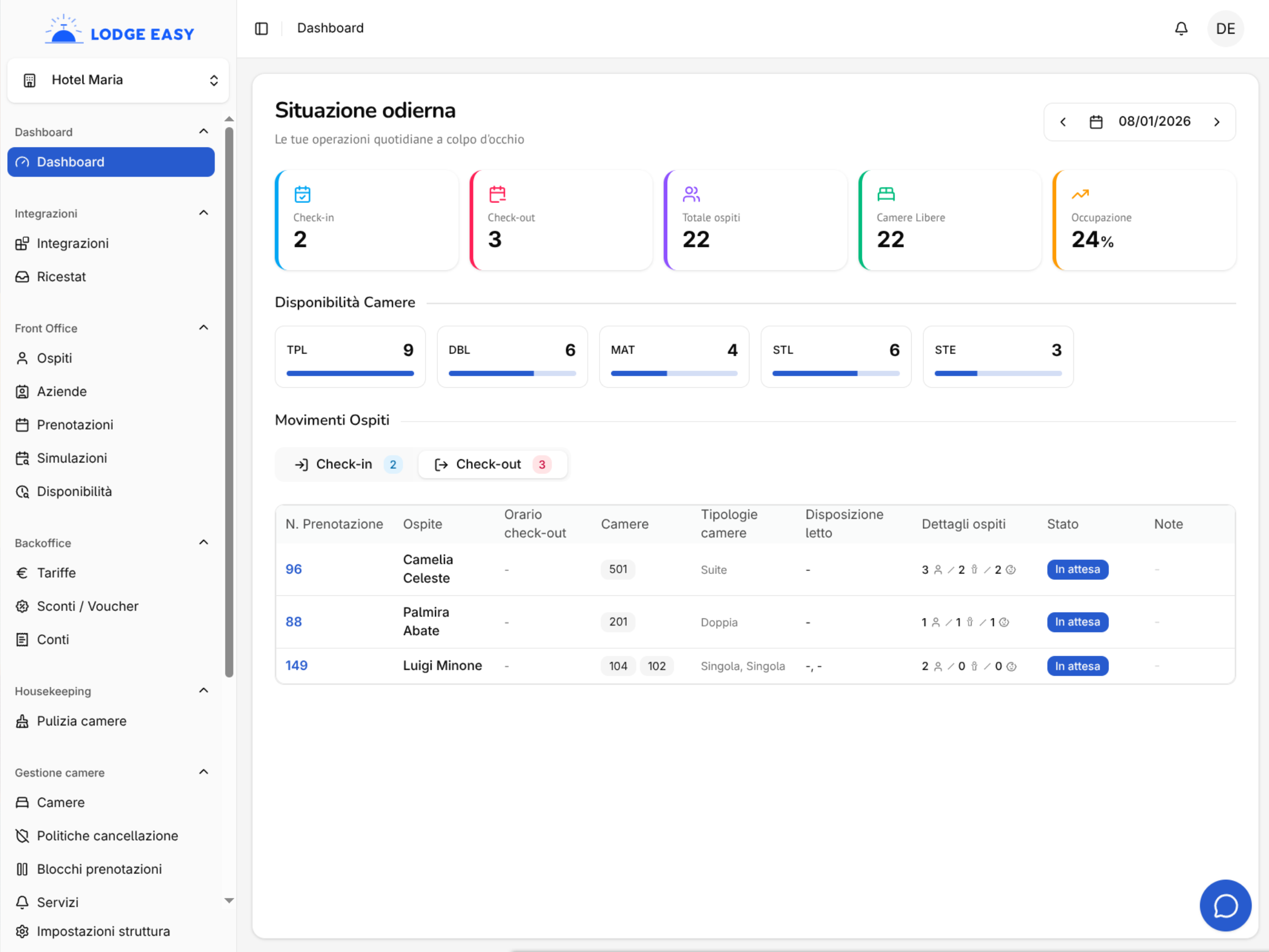Open the Tariffe section with euro icon
The height and width of the screenshot is (952, 1269).
click(x=22, y=572)
